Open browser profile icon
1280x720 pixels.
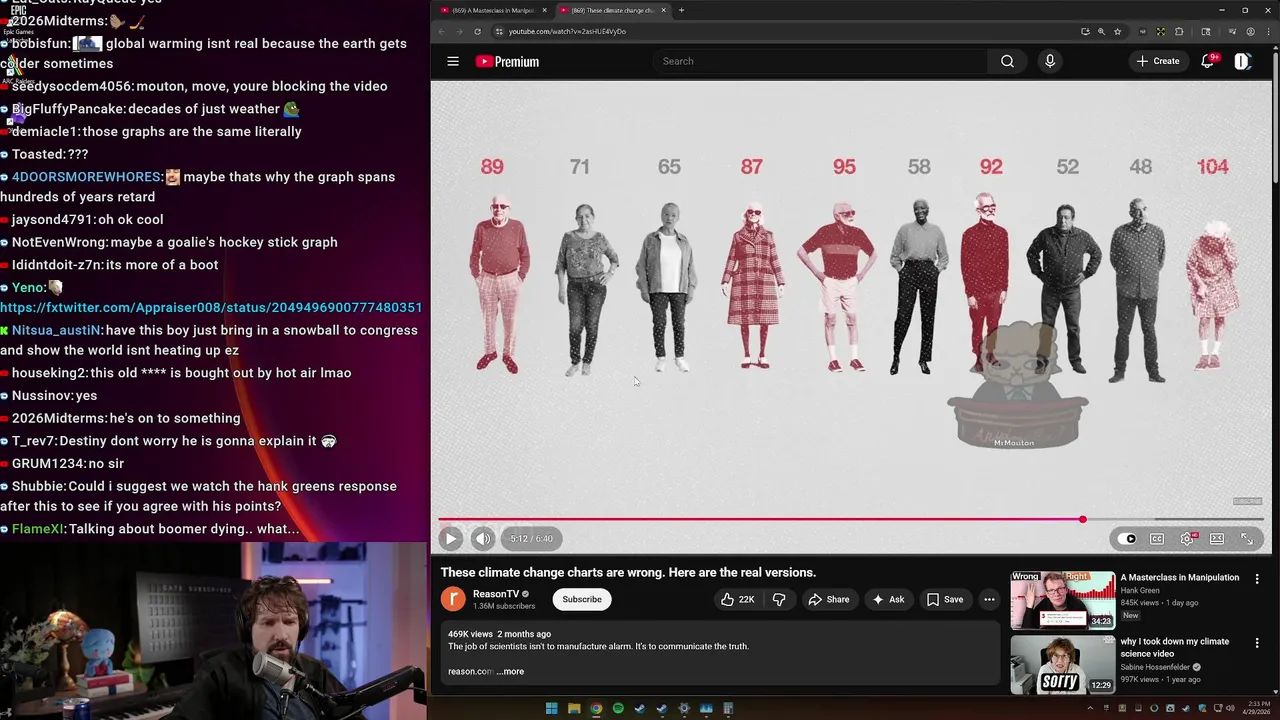(1250, 31)
